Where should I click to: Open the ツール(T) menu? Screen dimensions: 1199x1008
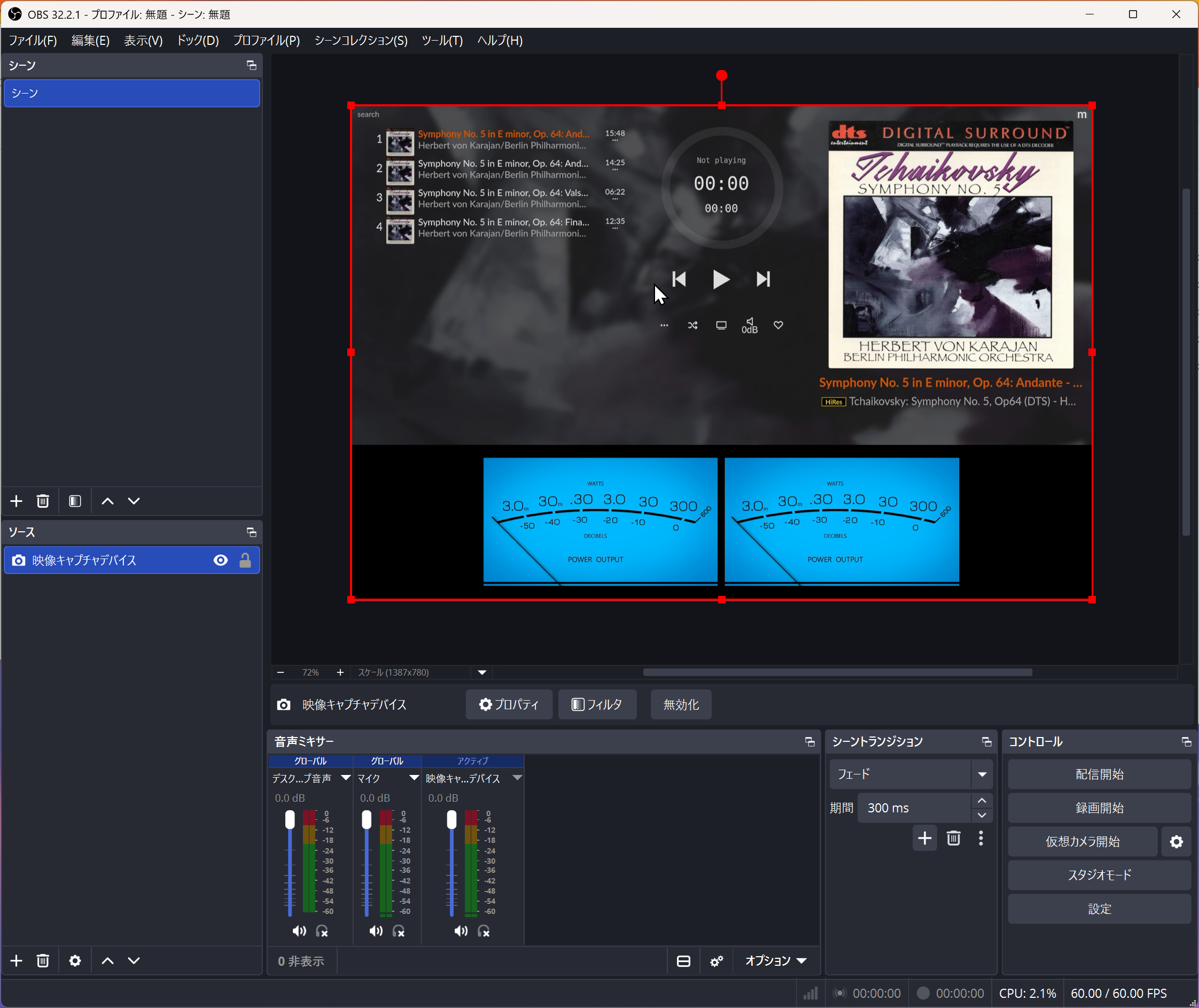click(x=442, y=41)
